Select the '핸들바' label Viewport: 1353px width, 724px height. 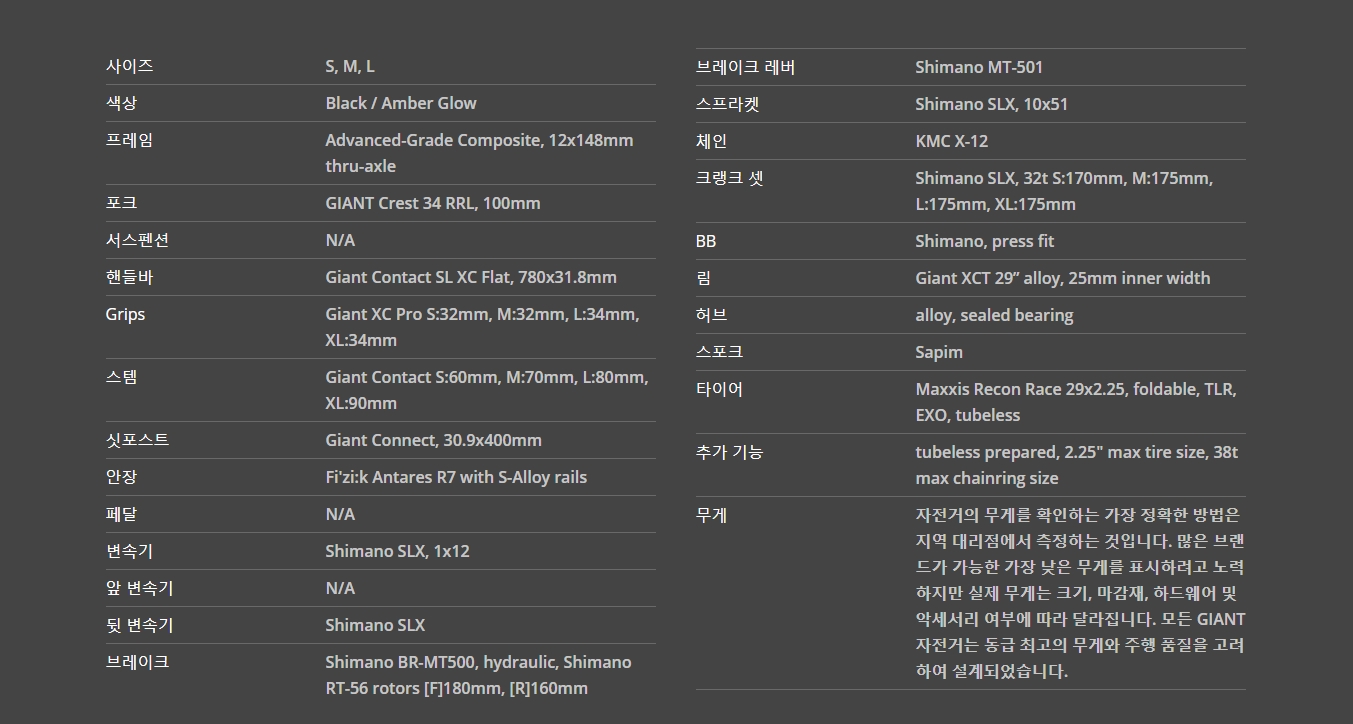(129, 277)
